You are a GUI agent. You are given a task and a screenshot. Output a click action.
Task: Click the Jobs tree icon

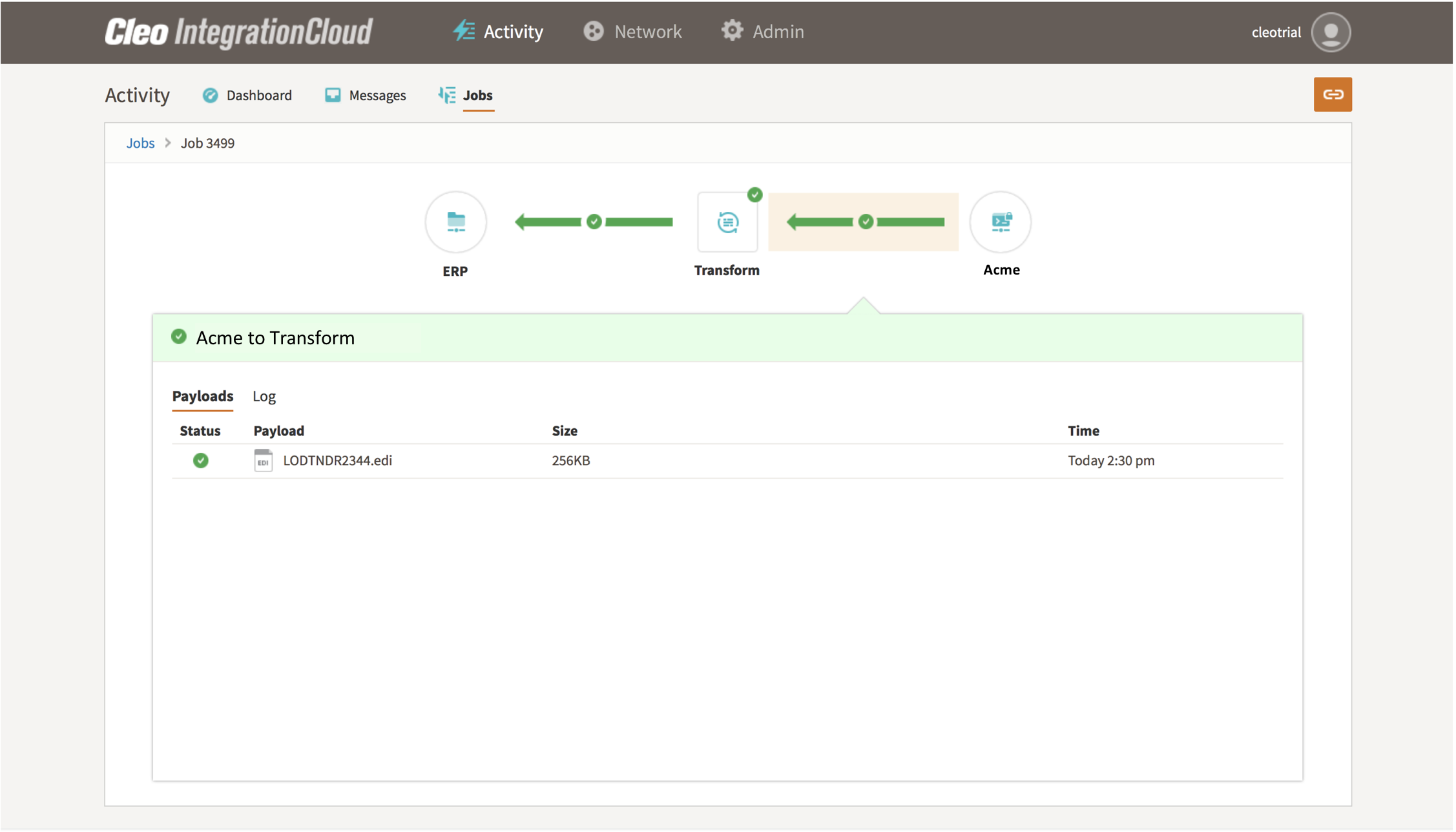click(x=446, y=96)
